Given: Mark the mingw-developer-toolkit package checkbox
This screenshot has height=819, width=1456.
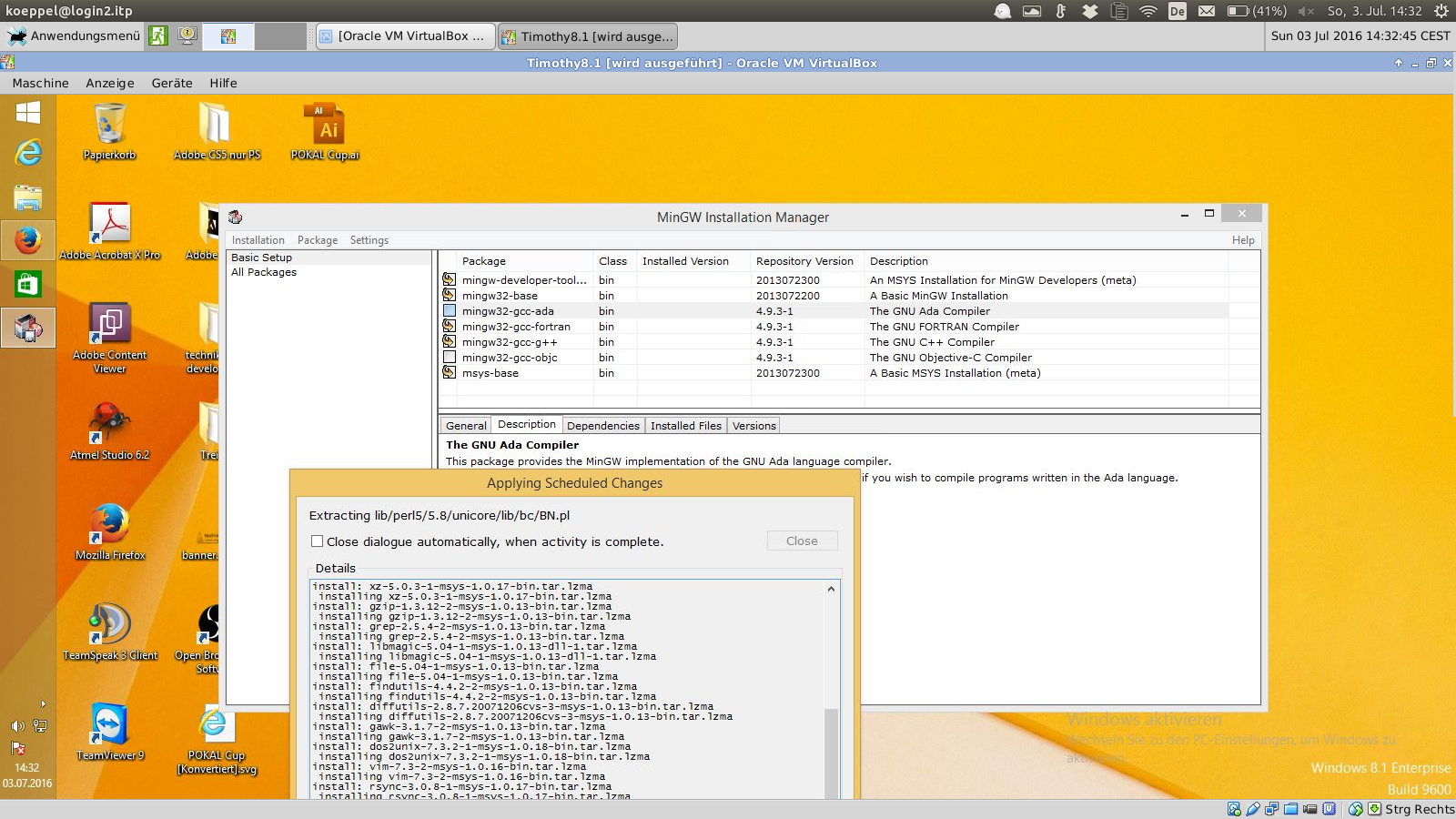Looking at the screenshot, I should [x=450, y=280].
